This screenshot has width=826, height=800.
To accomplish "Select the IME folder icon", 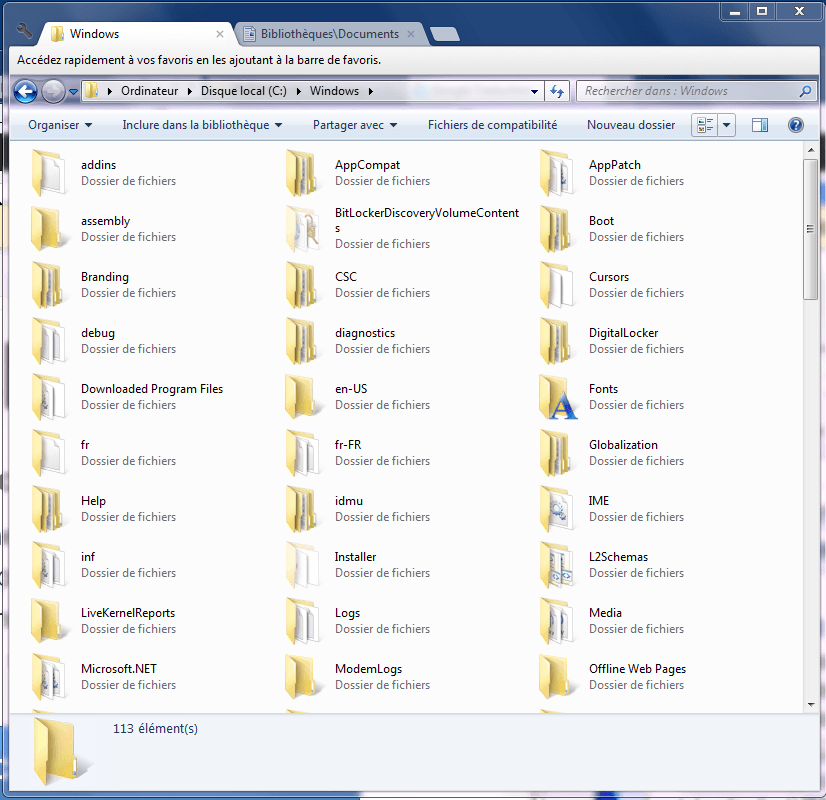I will click(x=557, y=509).
